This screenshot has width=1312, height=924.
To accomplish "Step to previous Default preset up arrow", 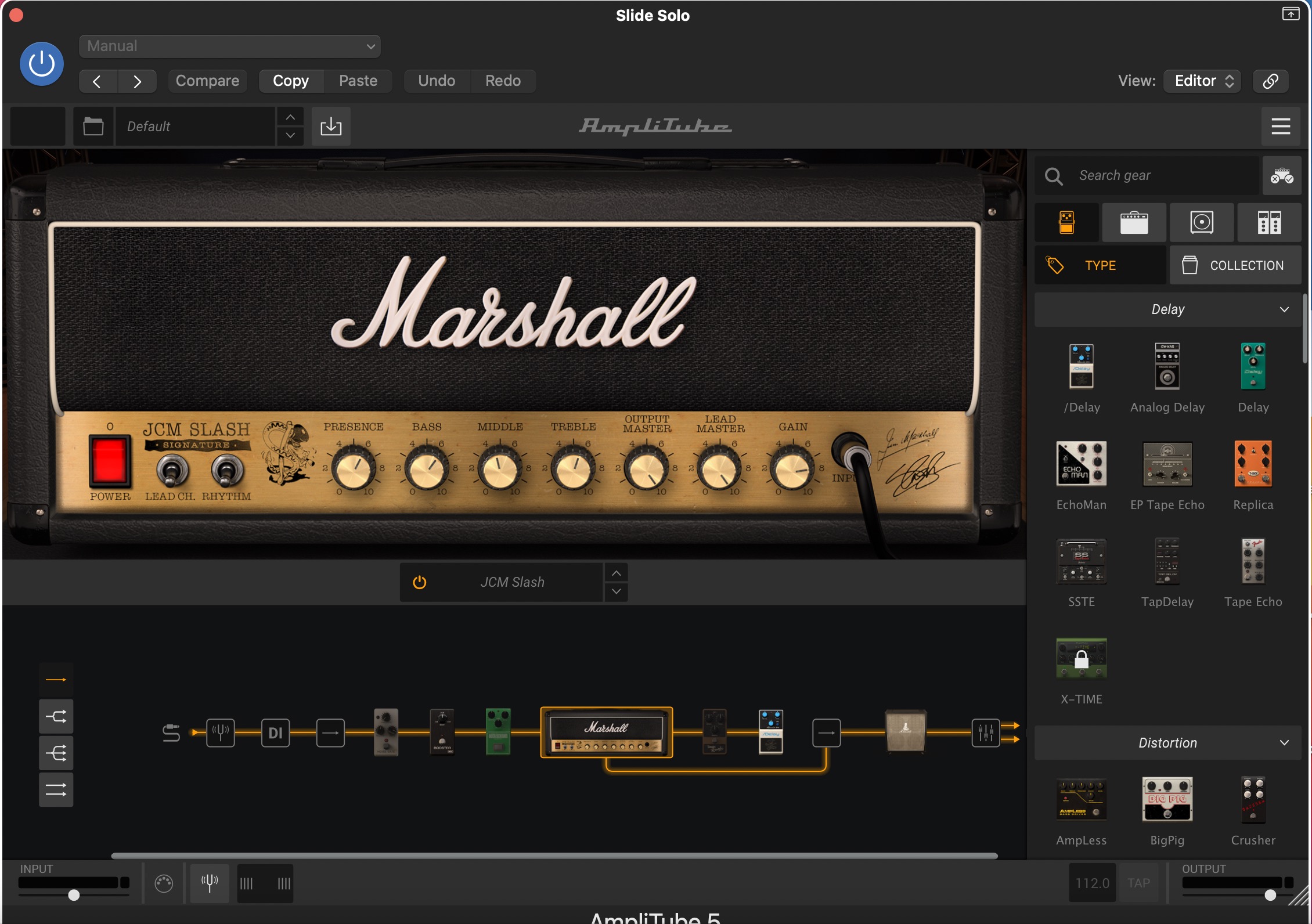I will (290, 117).
